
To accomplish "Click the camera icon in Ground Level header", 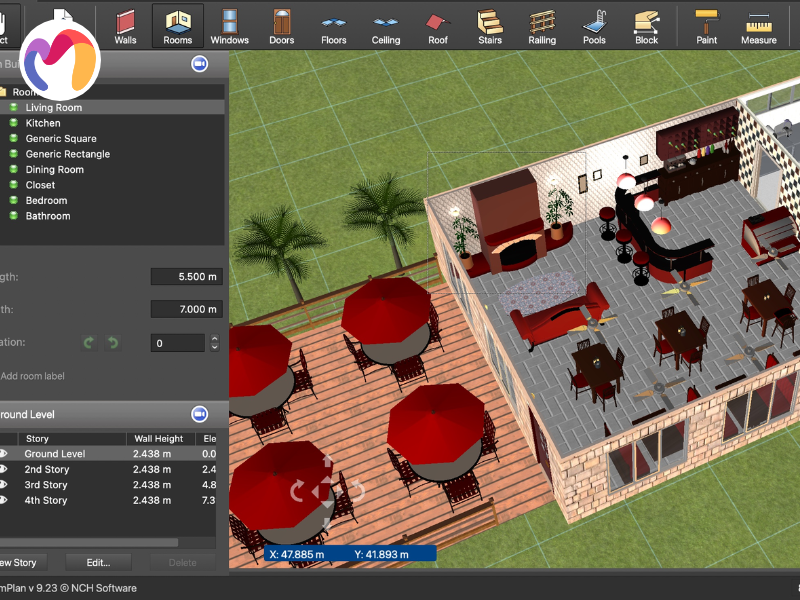I will [199, 414].
